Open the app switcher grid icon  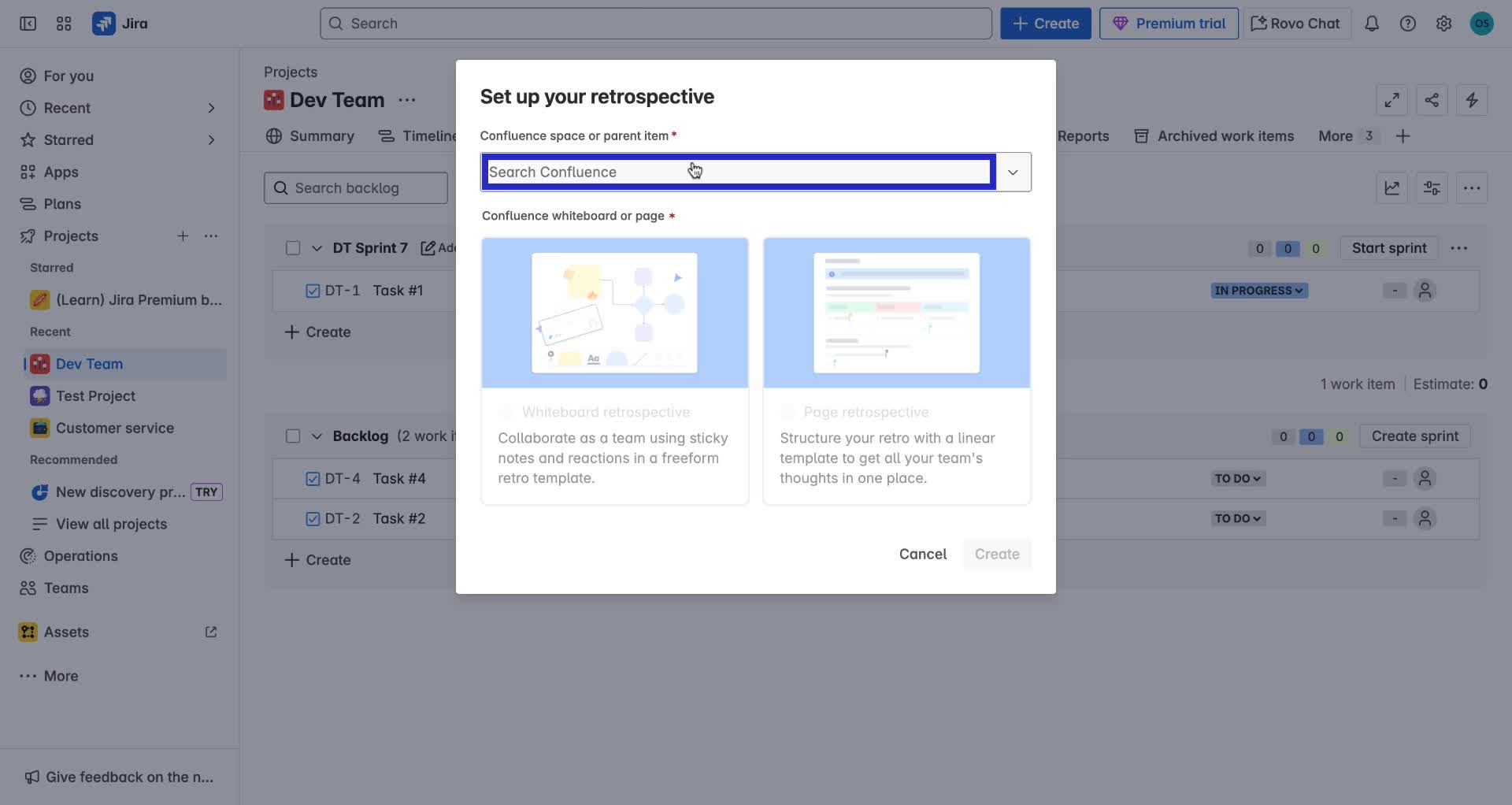click(64, 24)
